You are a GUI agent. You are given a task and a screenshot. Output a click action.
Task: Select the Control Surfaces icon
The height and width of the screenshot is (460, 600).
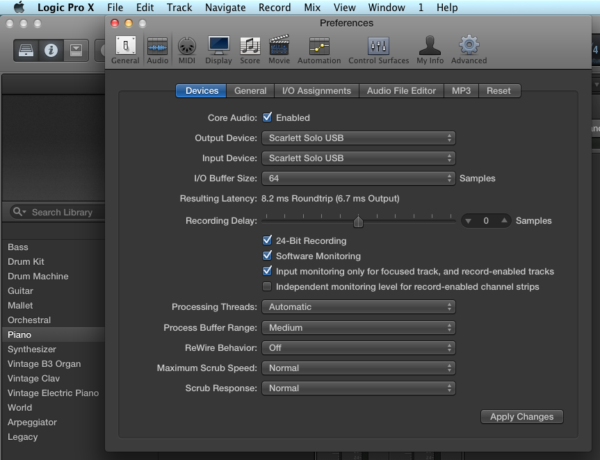pos(378,48)
